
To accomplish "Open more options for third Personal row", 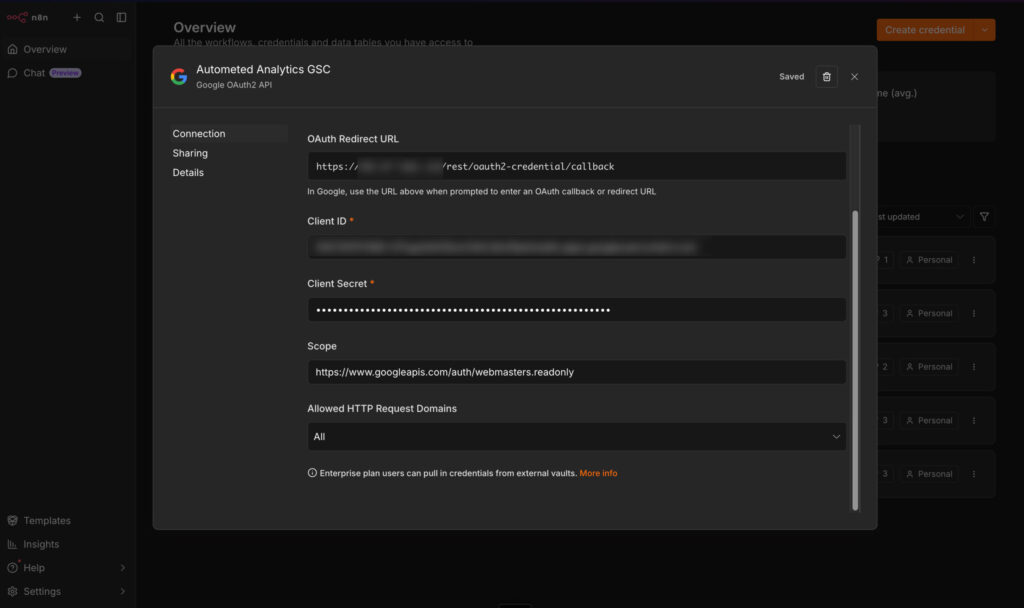I will click(974, 367).
